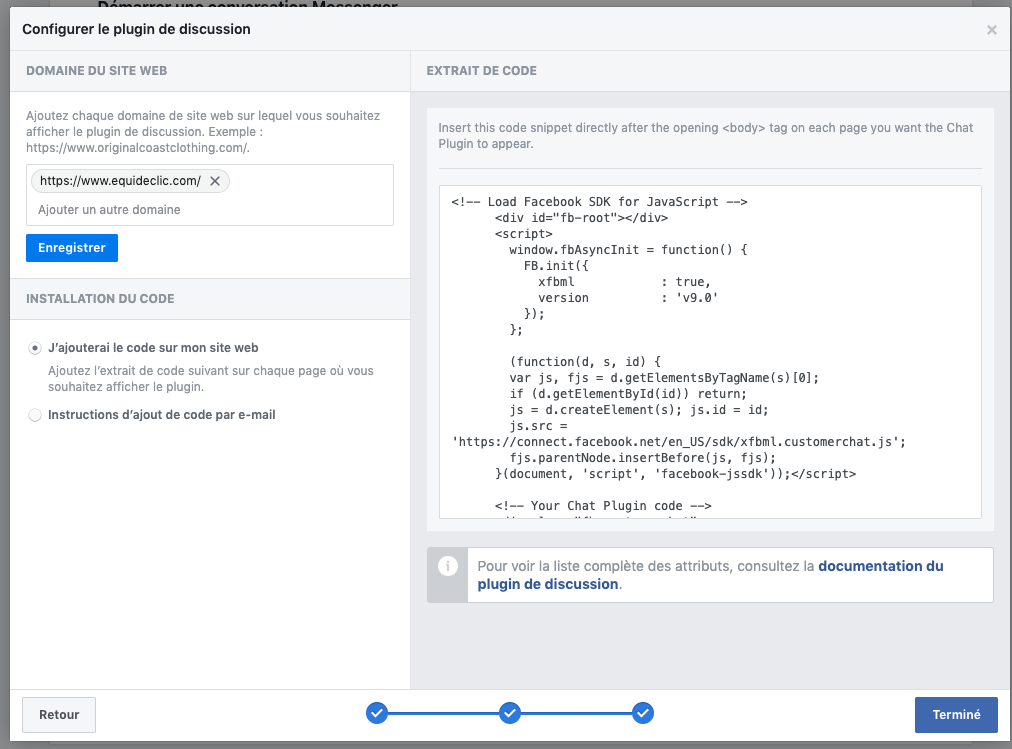Click the d.getElementsByTagName code line
The image size is (1012, 749).
coord(664,378)
